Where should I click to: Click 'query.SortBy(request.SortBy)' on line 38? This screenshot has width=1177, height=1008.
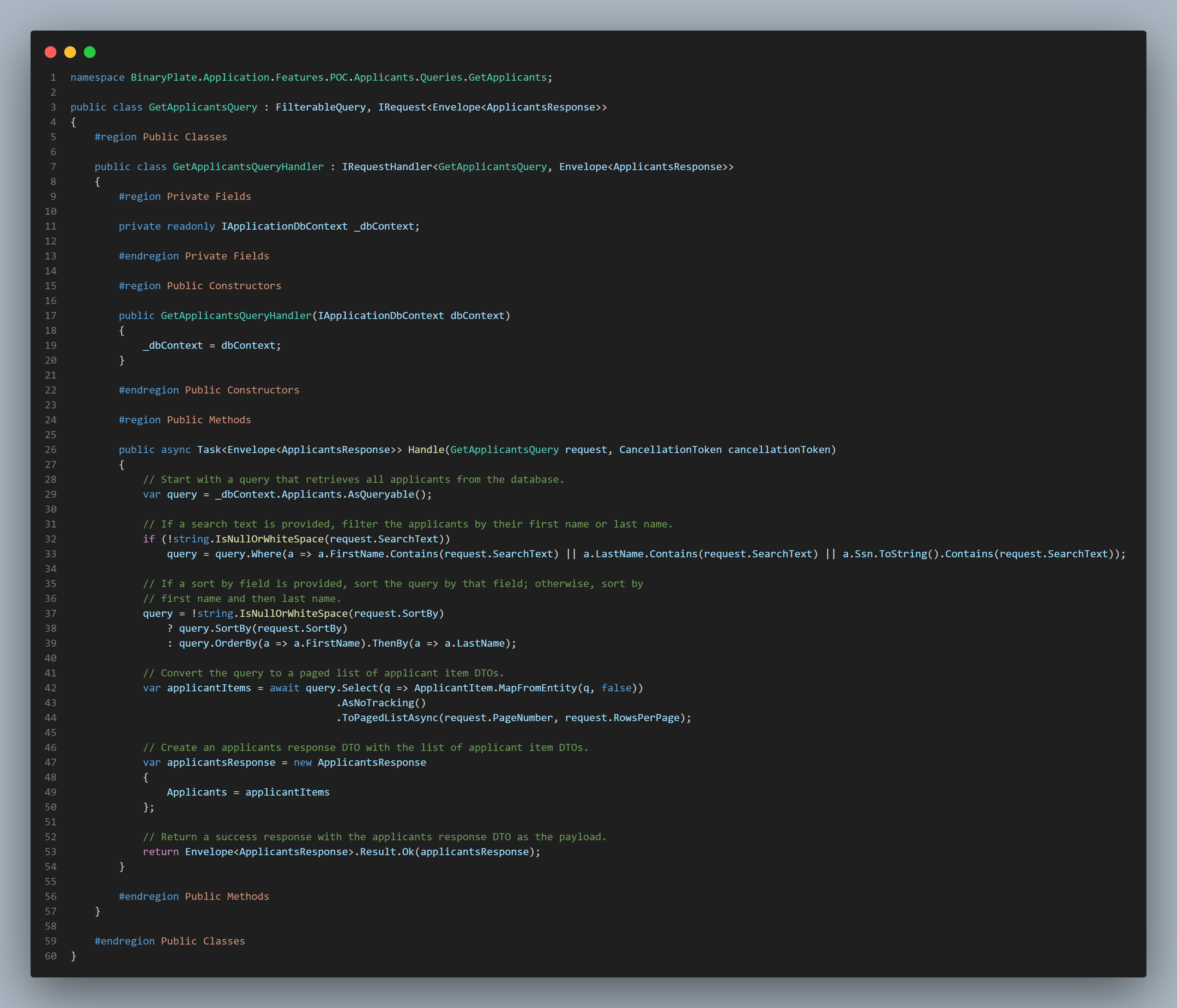click(x=263, y=629)
